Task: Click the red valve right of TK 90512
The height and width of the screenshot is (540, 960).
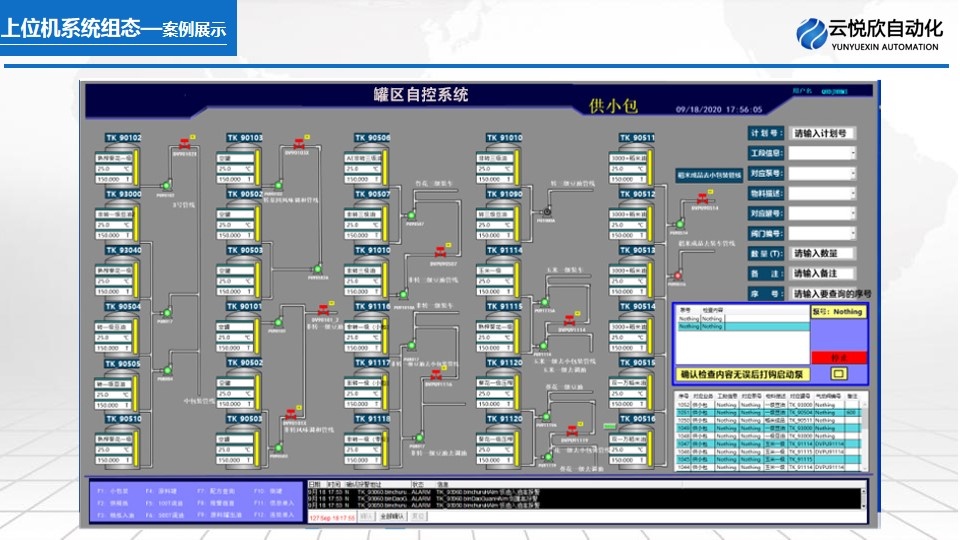Action: pos(704,198)
